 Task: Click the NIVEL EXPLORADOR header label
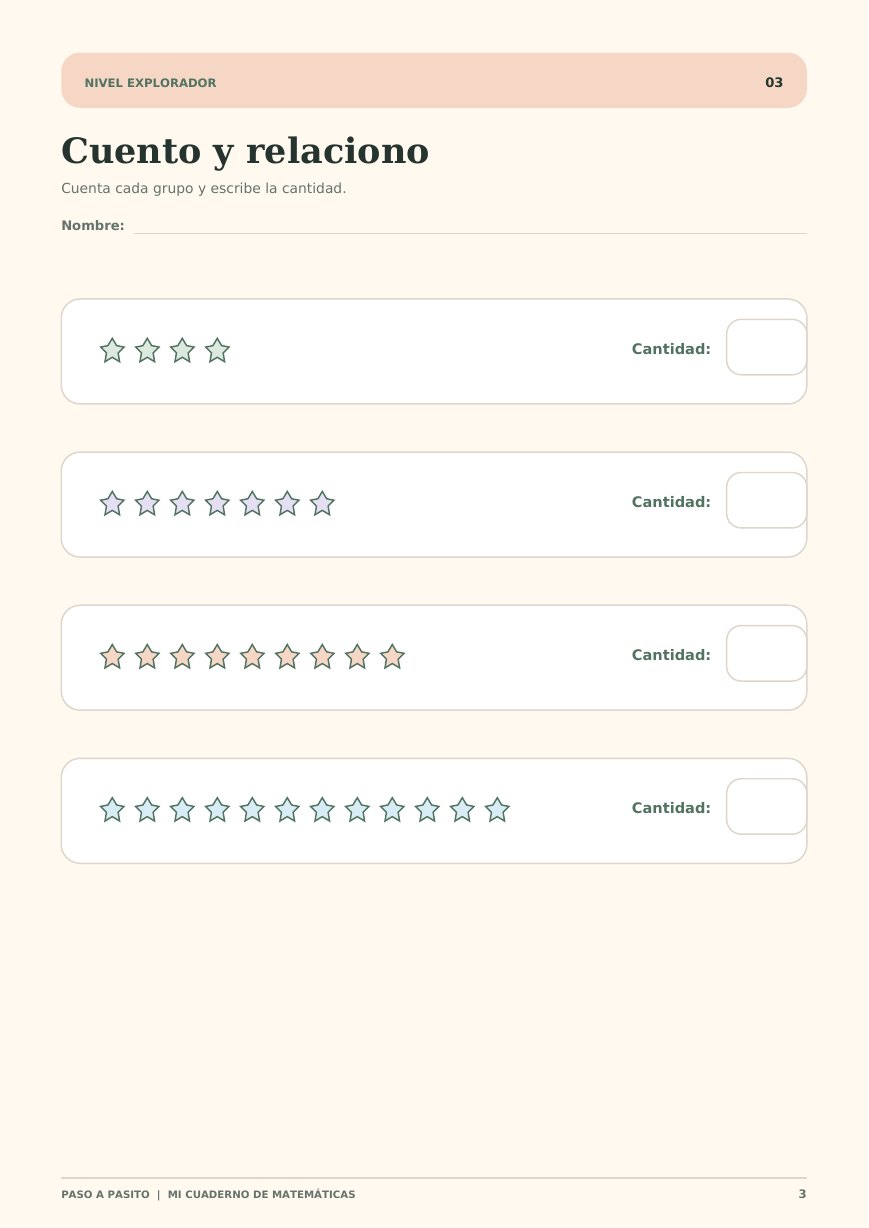[x=150, y=83]
